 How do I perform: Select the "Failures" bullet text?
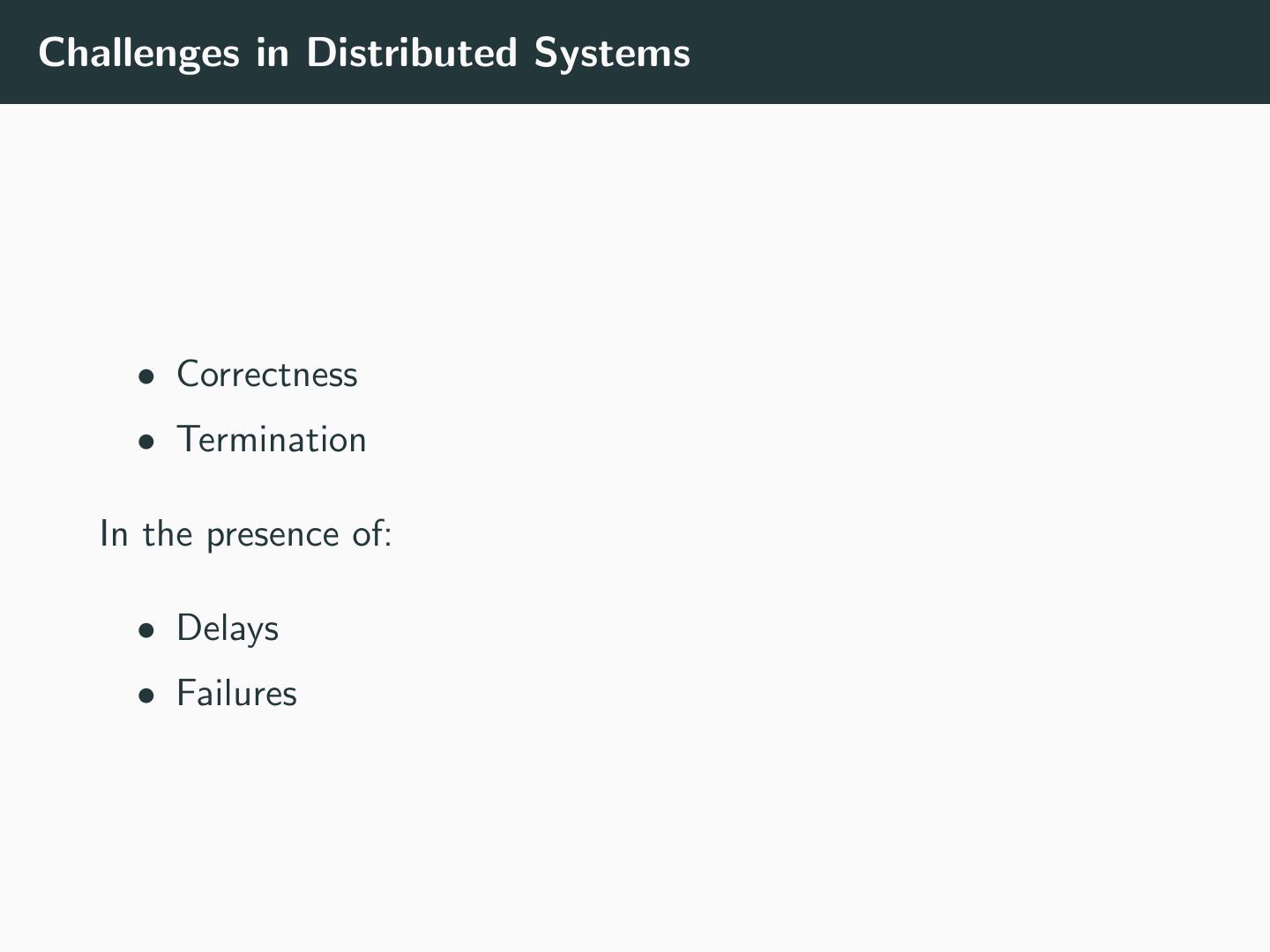click(236, 694)
